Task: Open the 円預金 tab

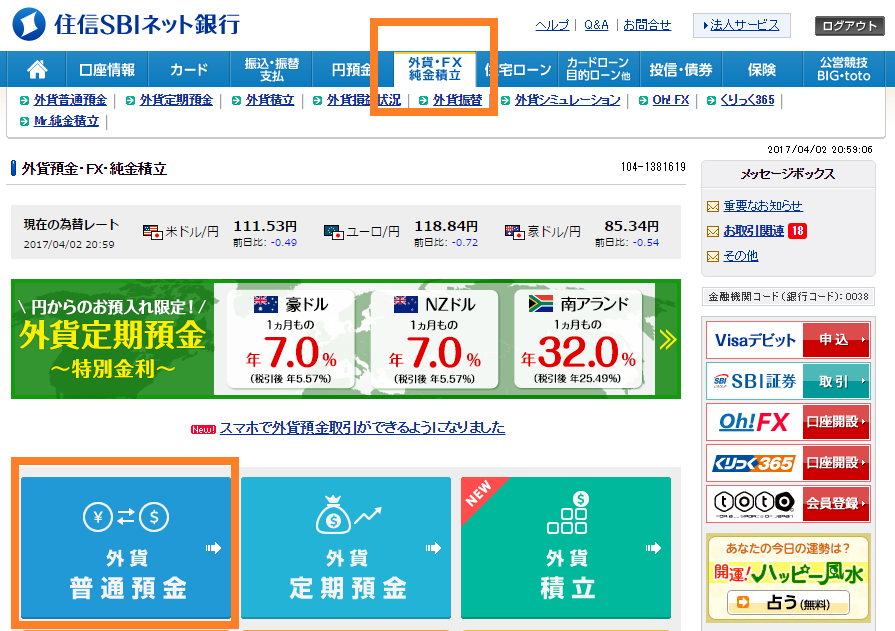Action: pyautogui.click(x=352, y=70)
